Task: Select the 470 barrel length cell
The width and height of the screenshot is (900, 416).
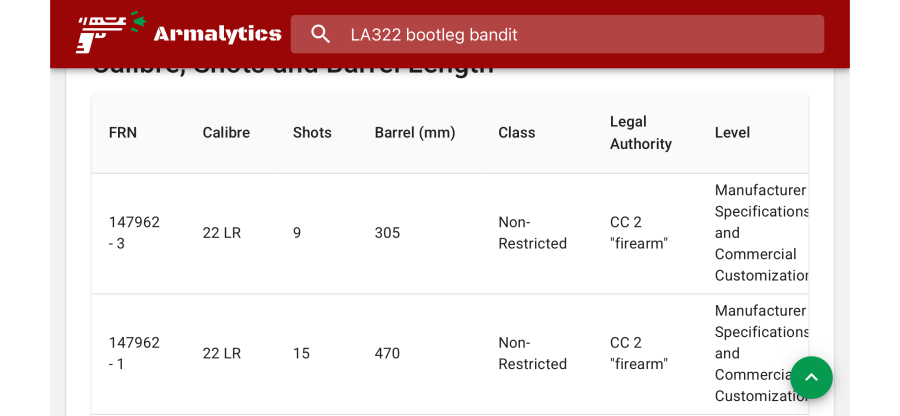Action: pos(387,353)
